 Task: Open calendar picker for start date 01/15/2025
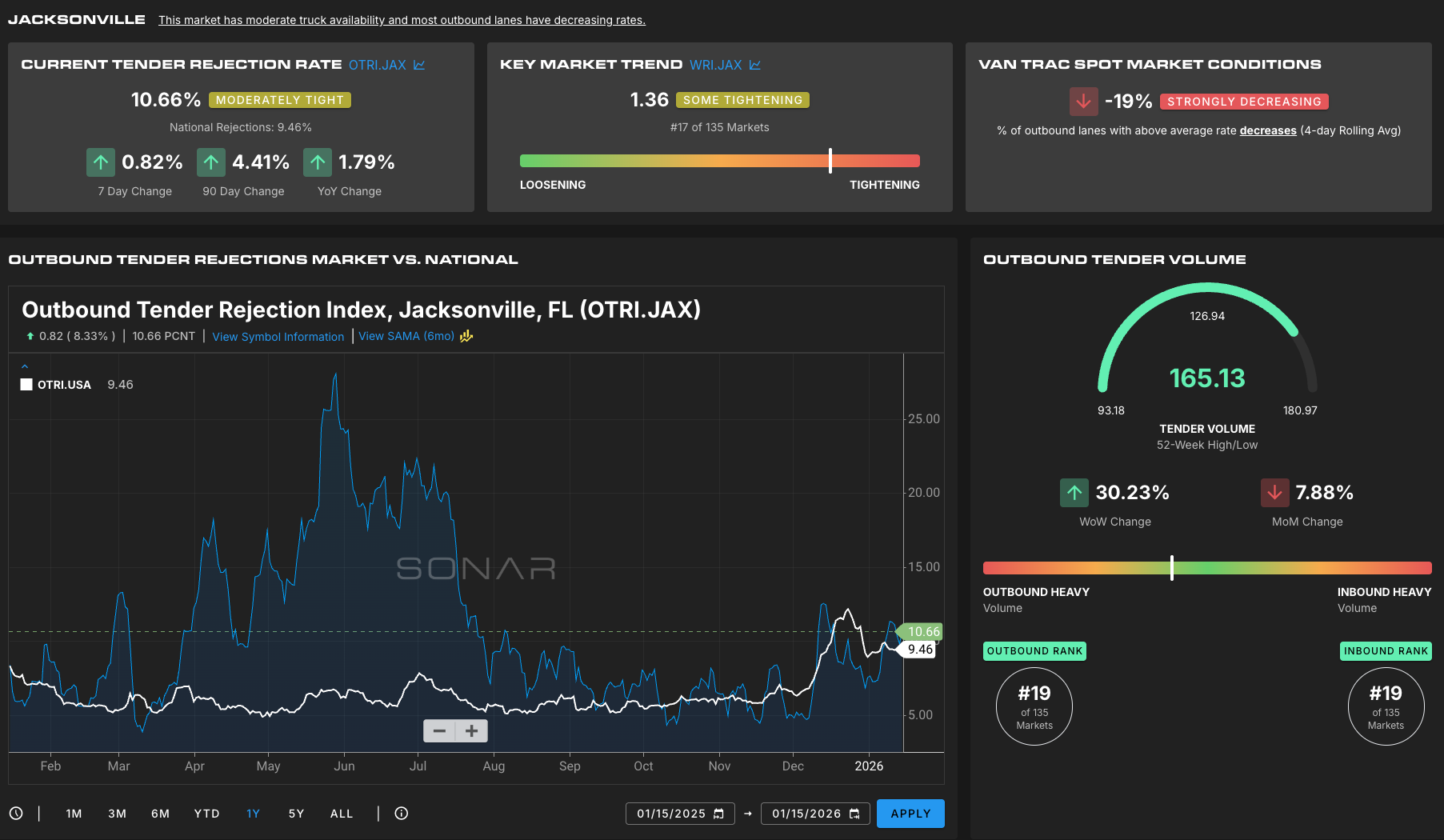tap(718, 814)
